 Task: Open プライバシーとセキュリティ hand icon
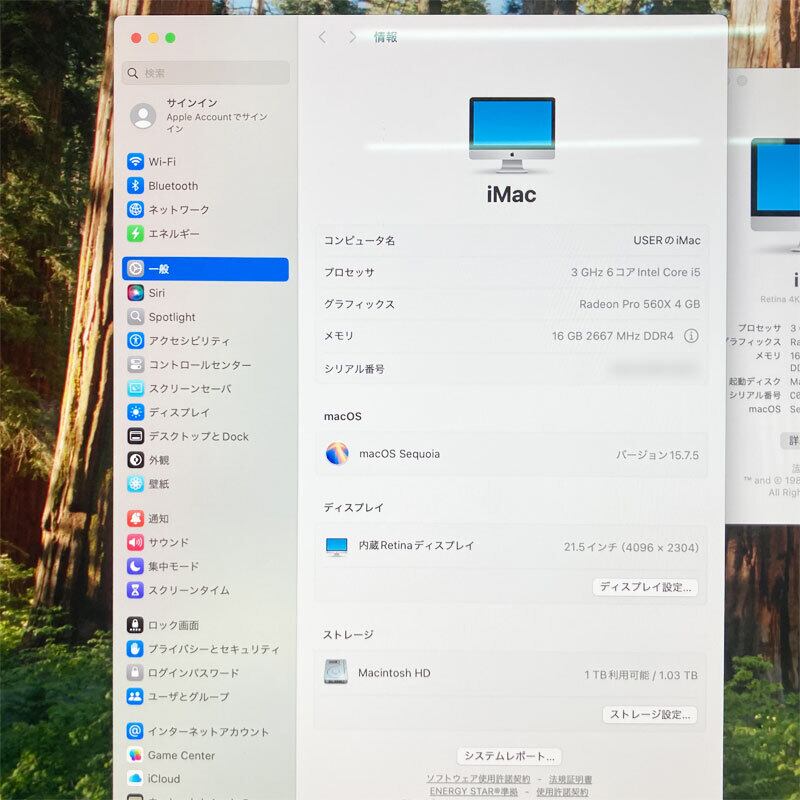click(135, 648)
